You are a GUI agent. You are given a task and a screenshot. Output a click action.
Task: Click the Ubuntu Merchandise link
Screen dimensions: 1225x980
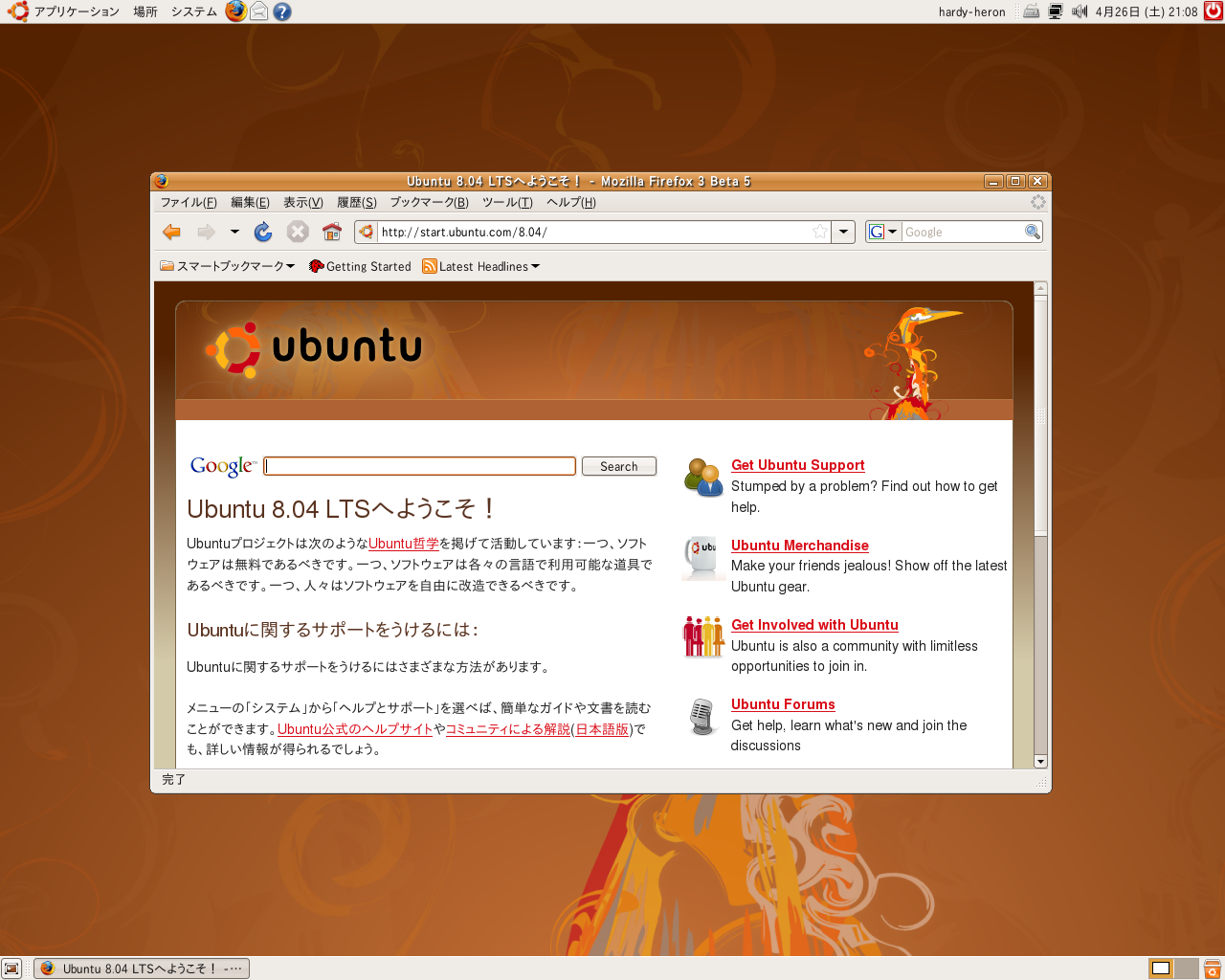pos(800,546)
